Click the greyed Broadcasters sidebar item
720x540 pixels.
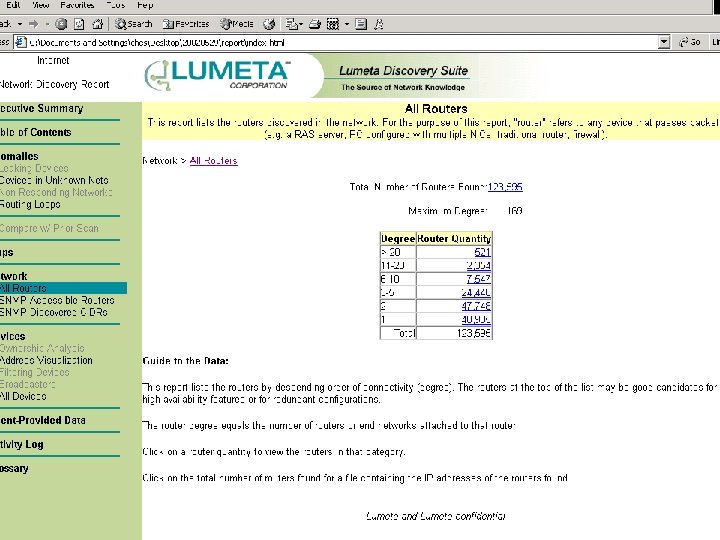pos(28,384)
